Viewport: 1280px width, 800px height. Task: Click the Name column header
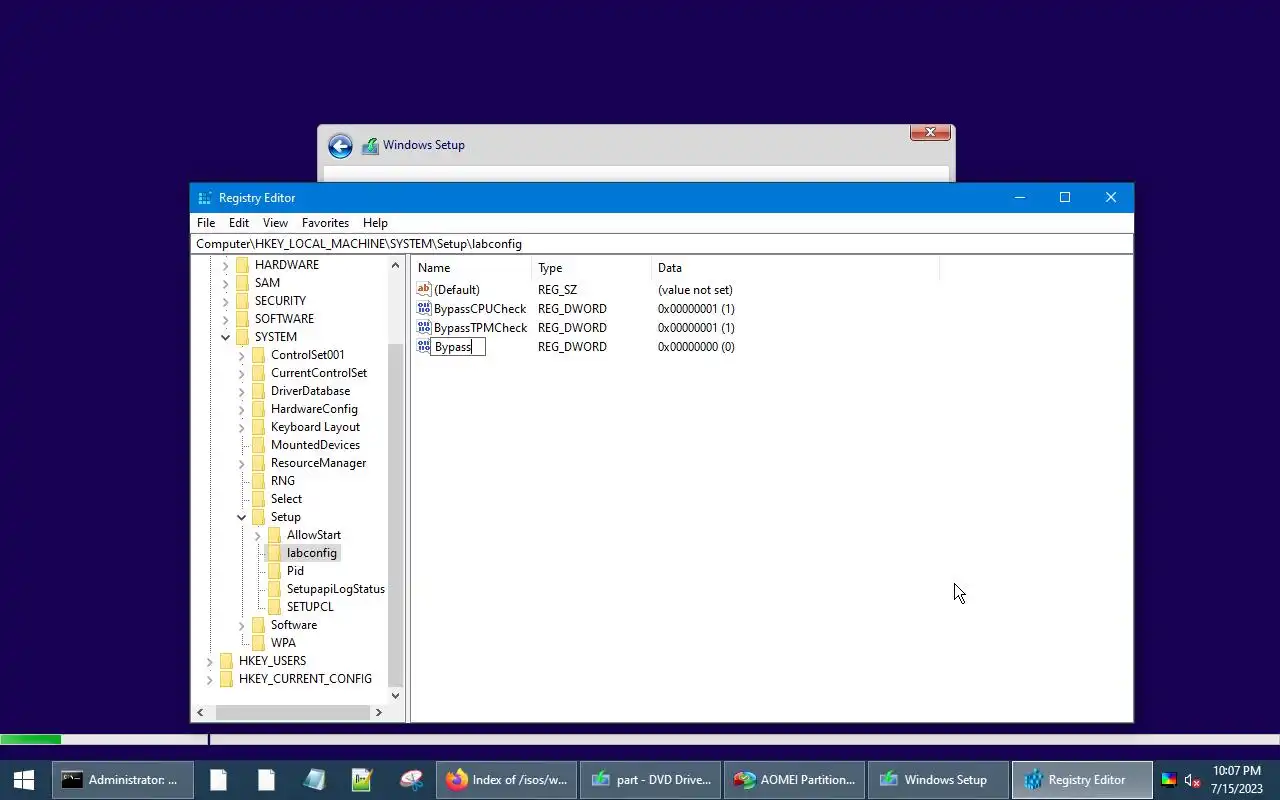coord(471,268)
